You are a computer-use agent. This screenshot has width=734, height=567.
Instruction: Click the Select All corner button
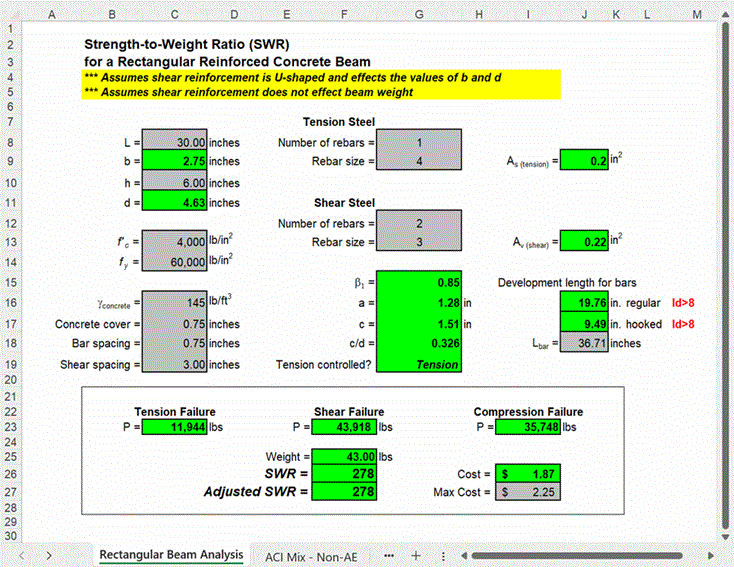[9, 12]
